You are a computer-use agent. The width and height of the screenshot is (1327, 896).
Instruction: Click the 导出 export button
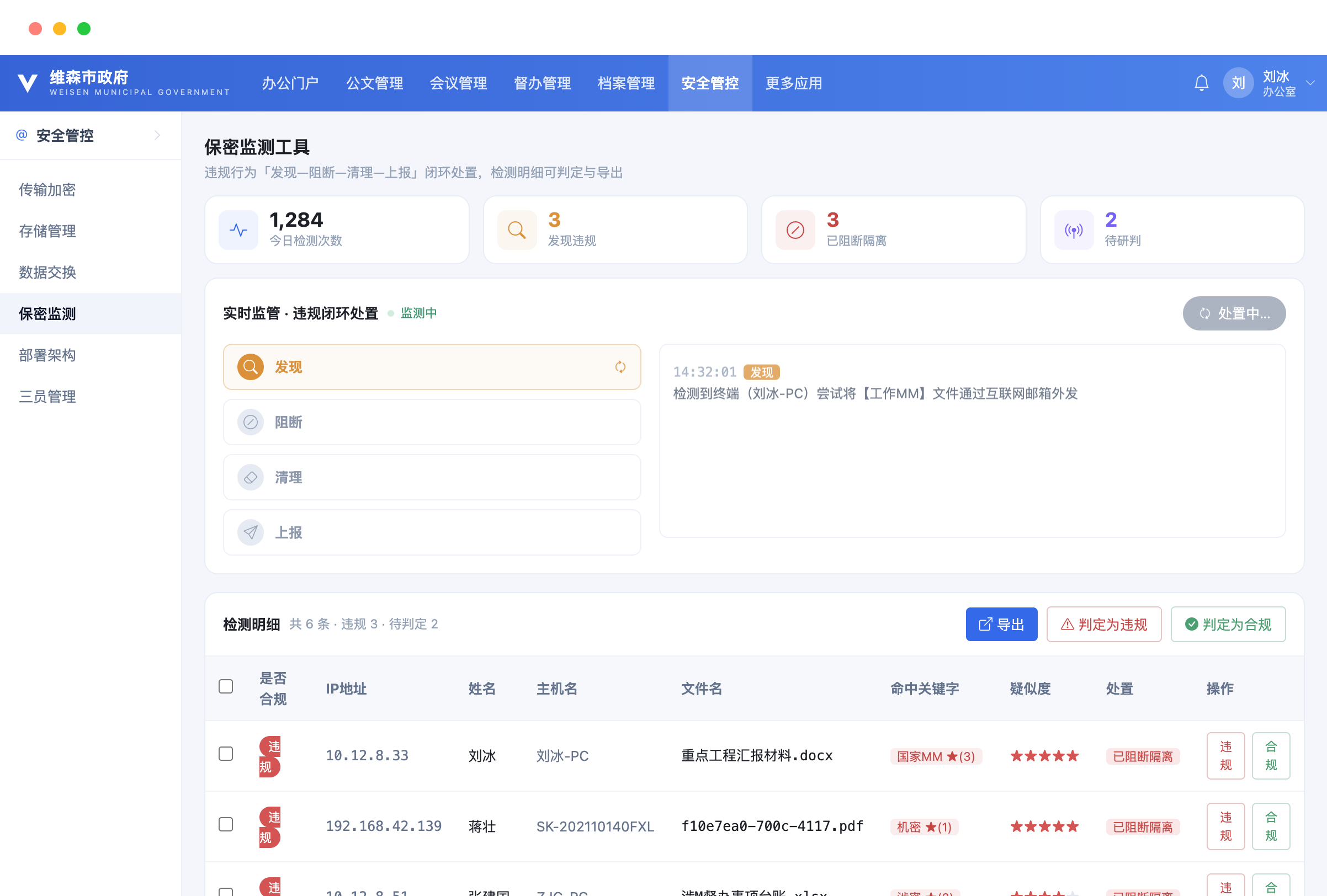point(1001,625)
